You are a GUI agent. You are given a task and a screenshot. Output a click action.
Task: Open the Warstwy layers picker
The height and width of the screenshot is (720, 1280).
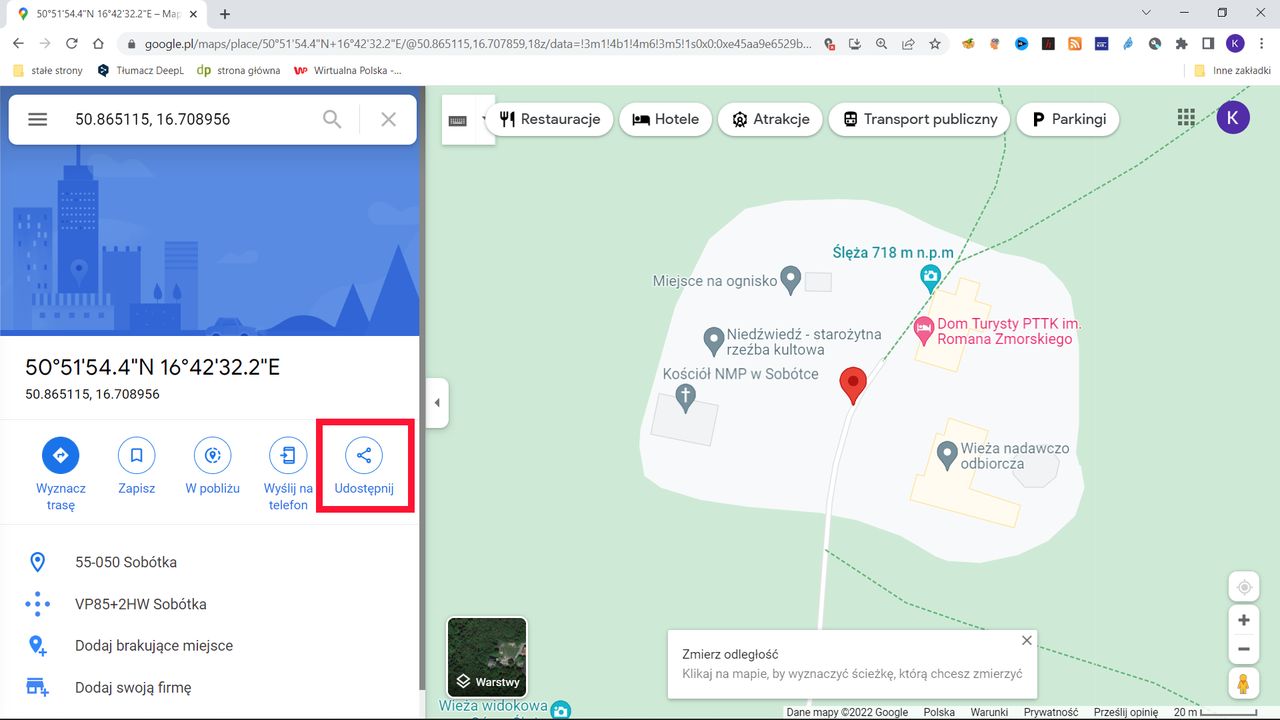(487, 657)
